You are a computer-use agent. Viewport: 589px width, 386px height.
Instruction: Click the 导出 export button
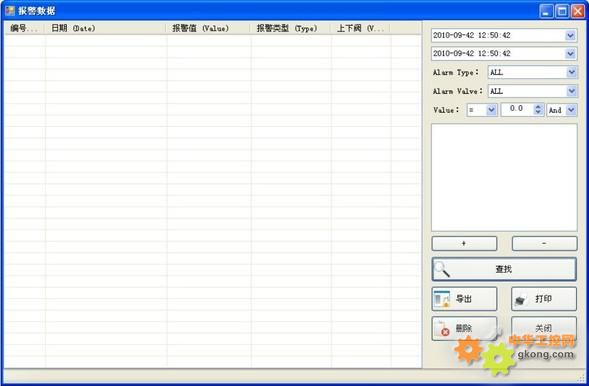point(464,299)
